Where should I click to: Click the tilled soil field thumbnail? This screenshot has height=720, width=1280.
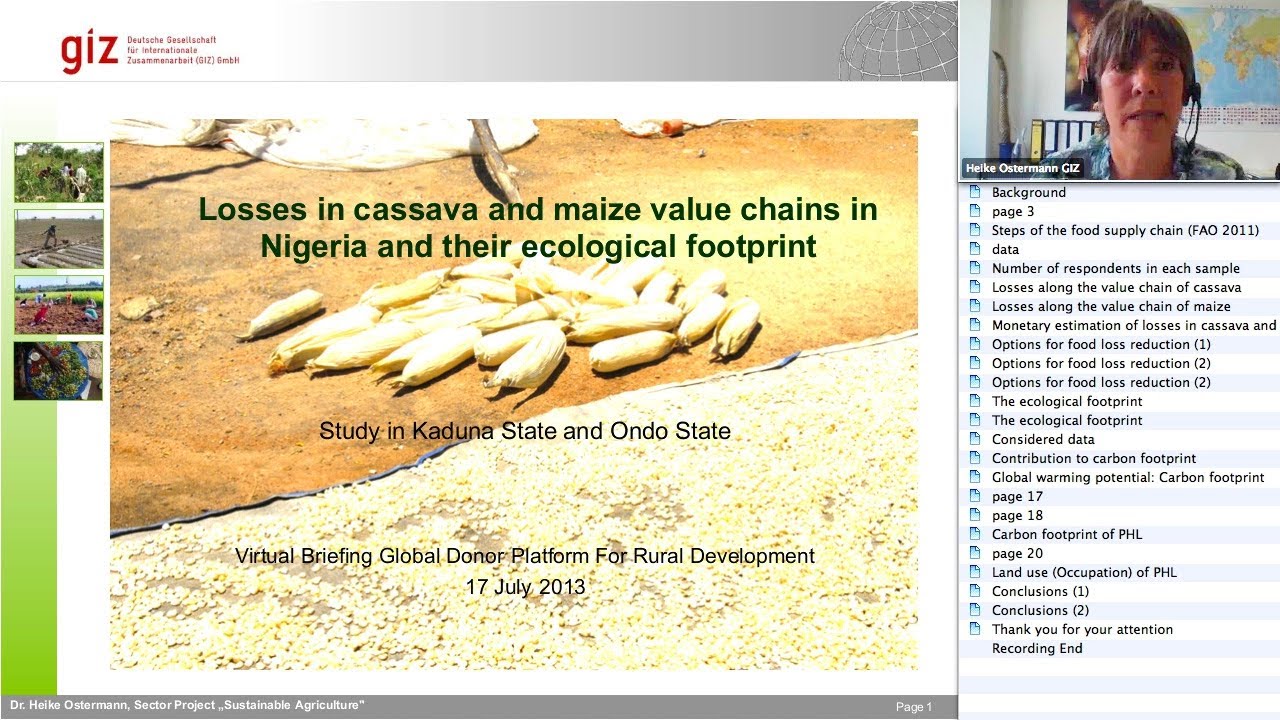coord(59,239)
